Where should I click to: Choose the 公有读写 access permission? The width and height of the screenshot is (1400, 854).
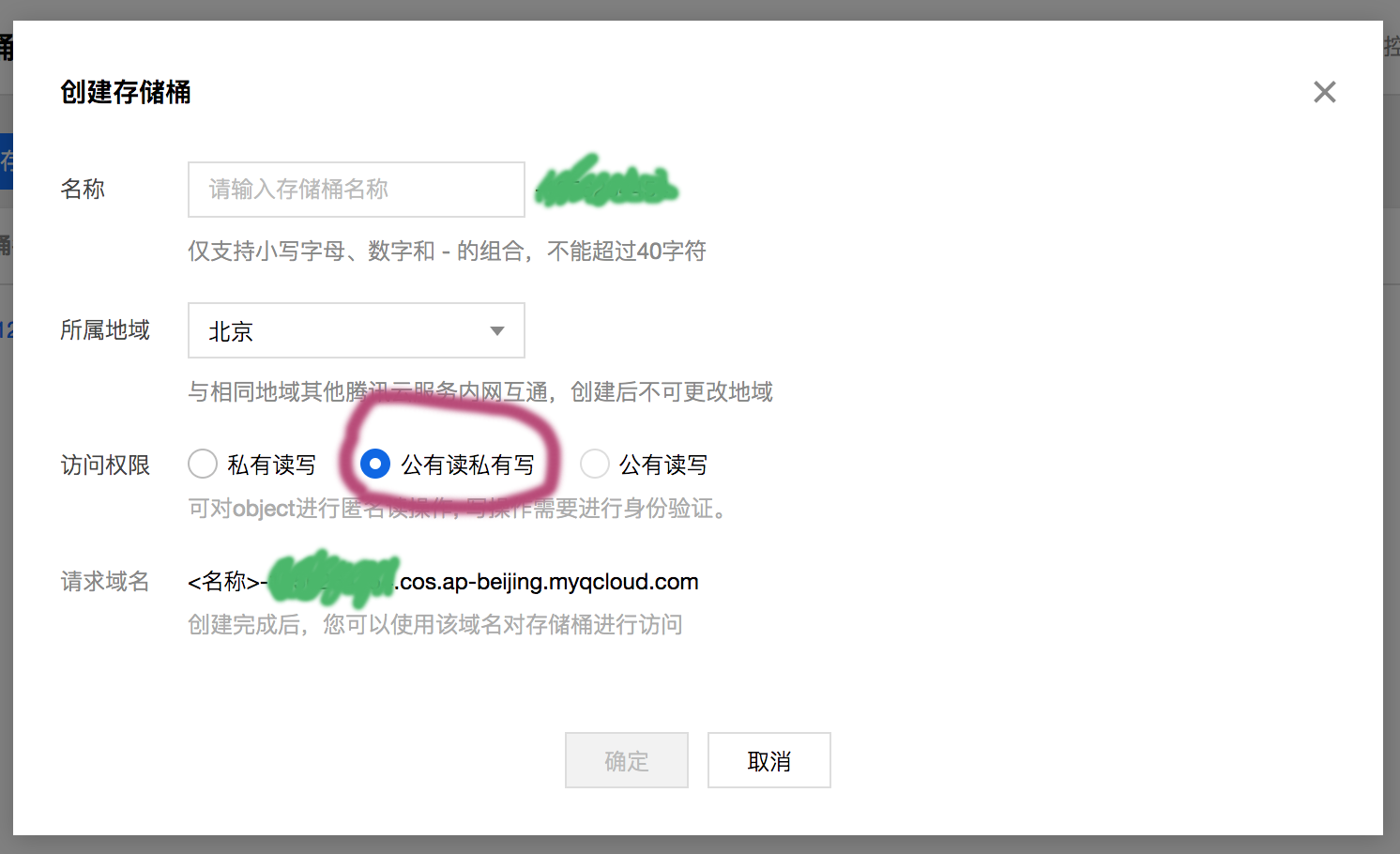coord(595,464)
